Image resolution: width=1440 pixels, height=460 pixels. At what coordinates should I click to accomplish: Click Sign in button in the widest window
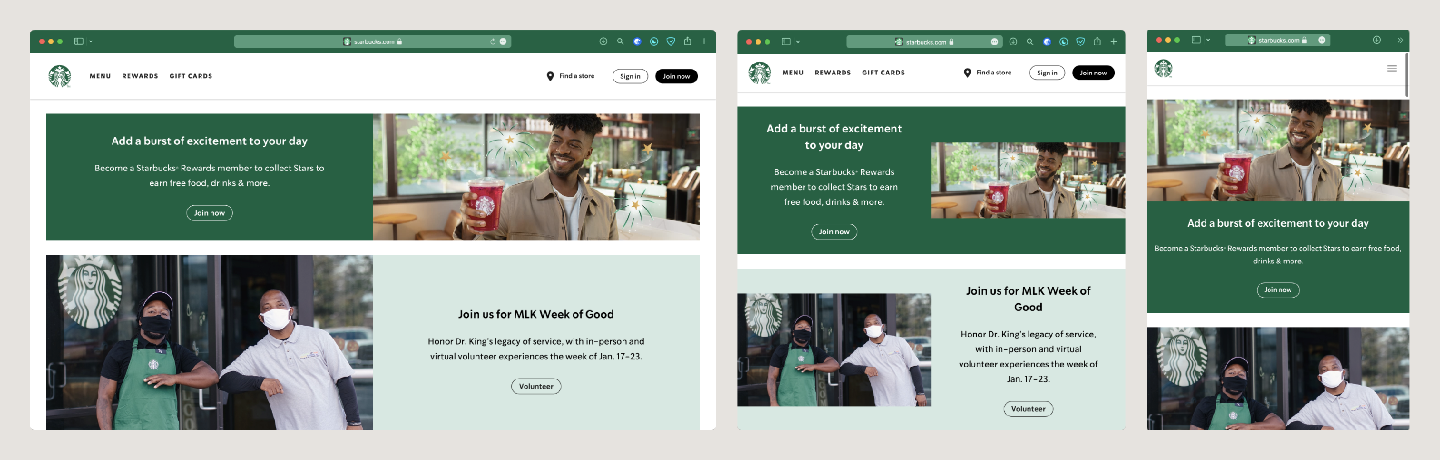[x=630, y=76]
